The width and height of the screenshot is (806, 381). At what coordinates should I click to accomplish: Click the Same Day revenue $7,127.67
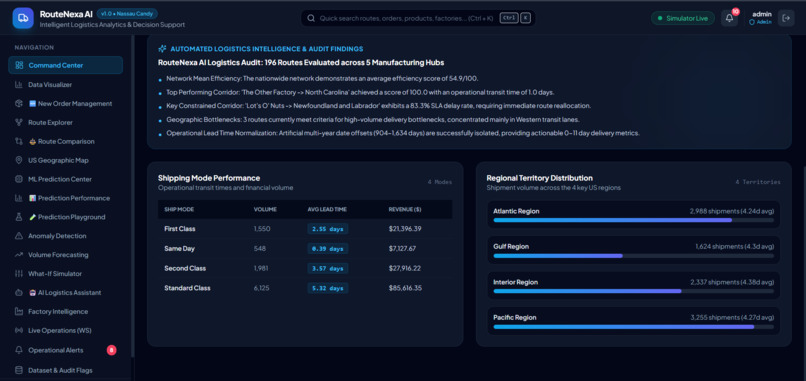coord(402,249)
